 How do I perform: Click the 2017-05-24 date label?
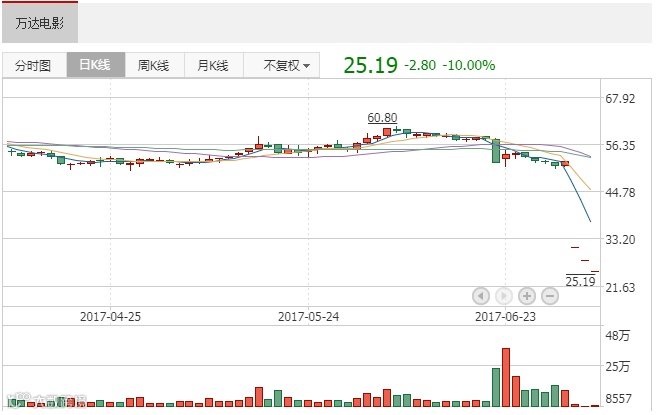coord(308,317)
